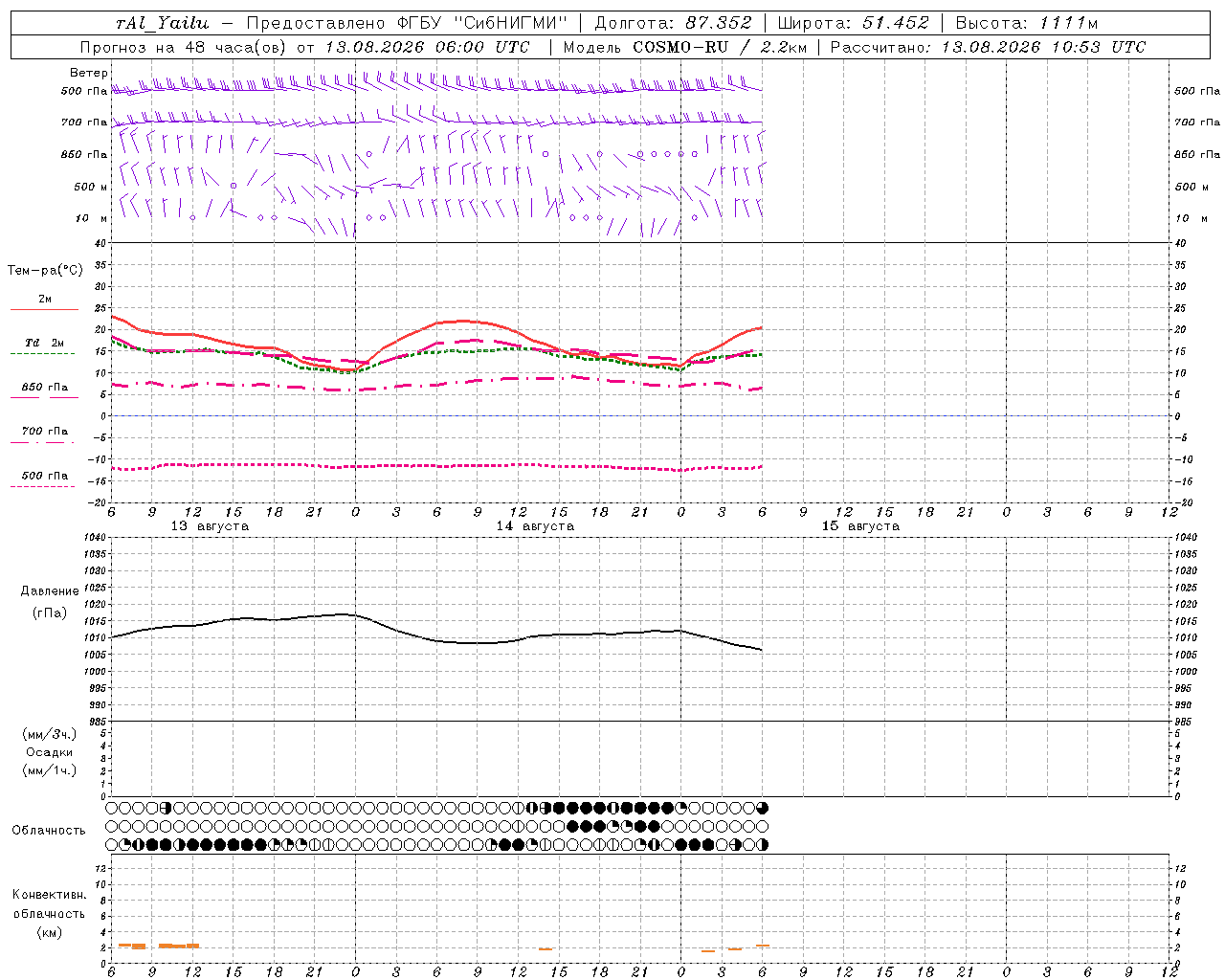Click the station height value 1111м
Screen dimensions: 1225x980
pos(1068,23)
